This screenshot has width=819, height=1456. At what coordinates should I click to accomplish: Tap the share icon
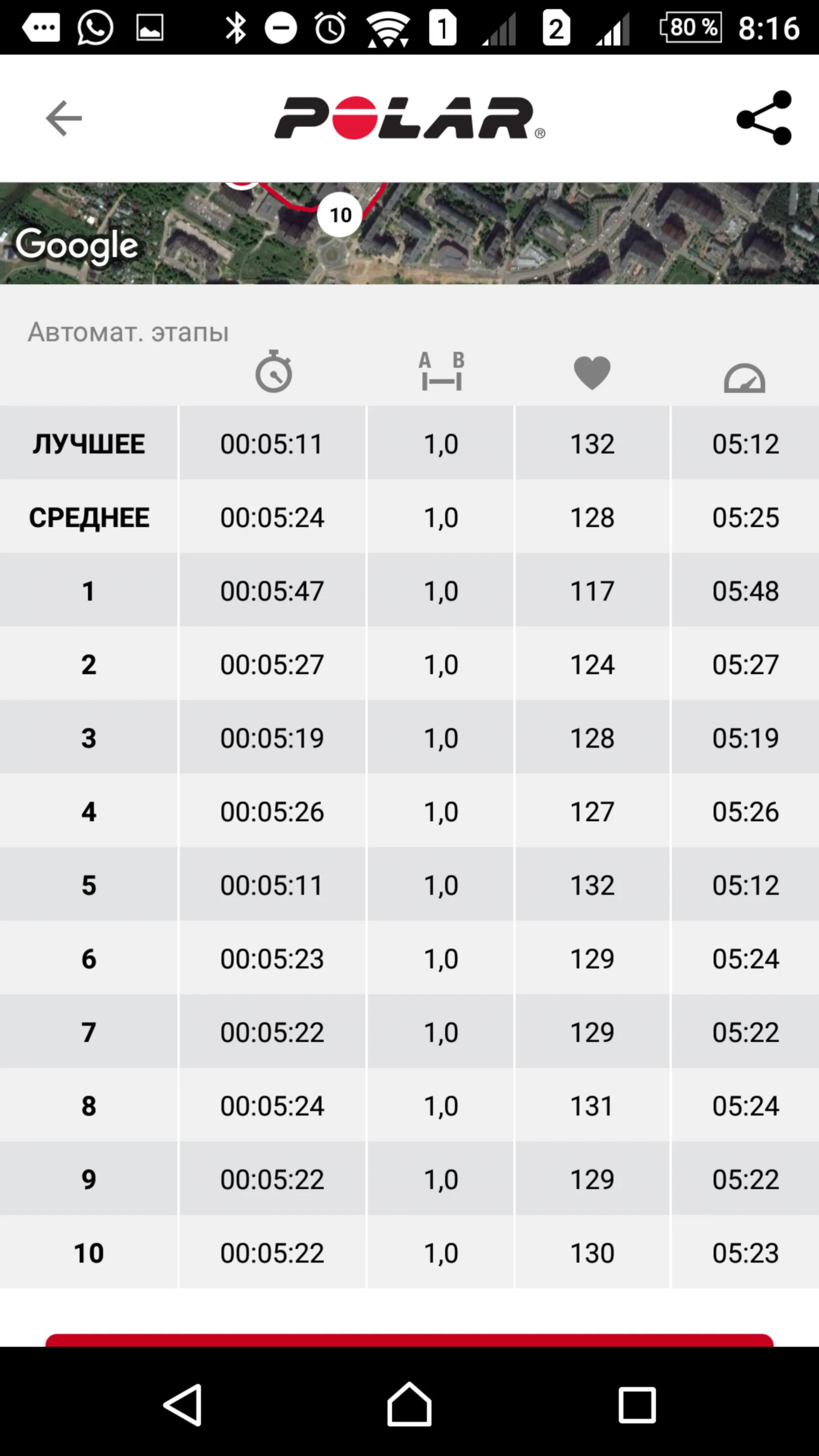(x=764, y=118)
